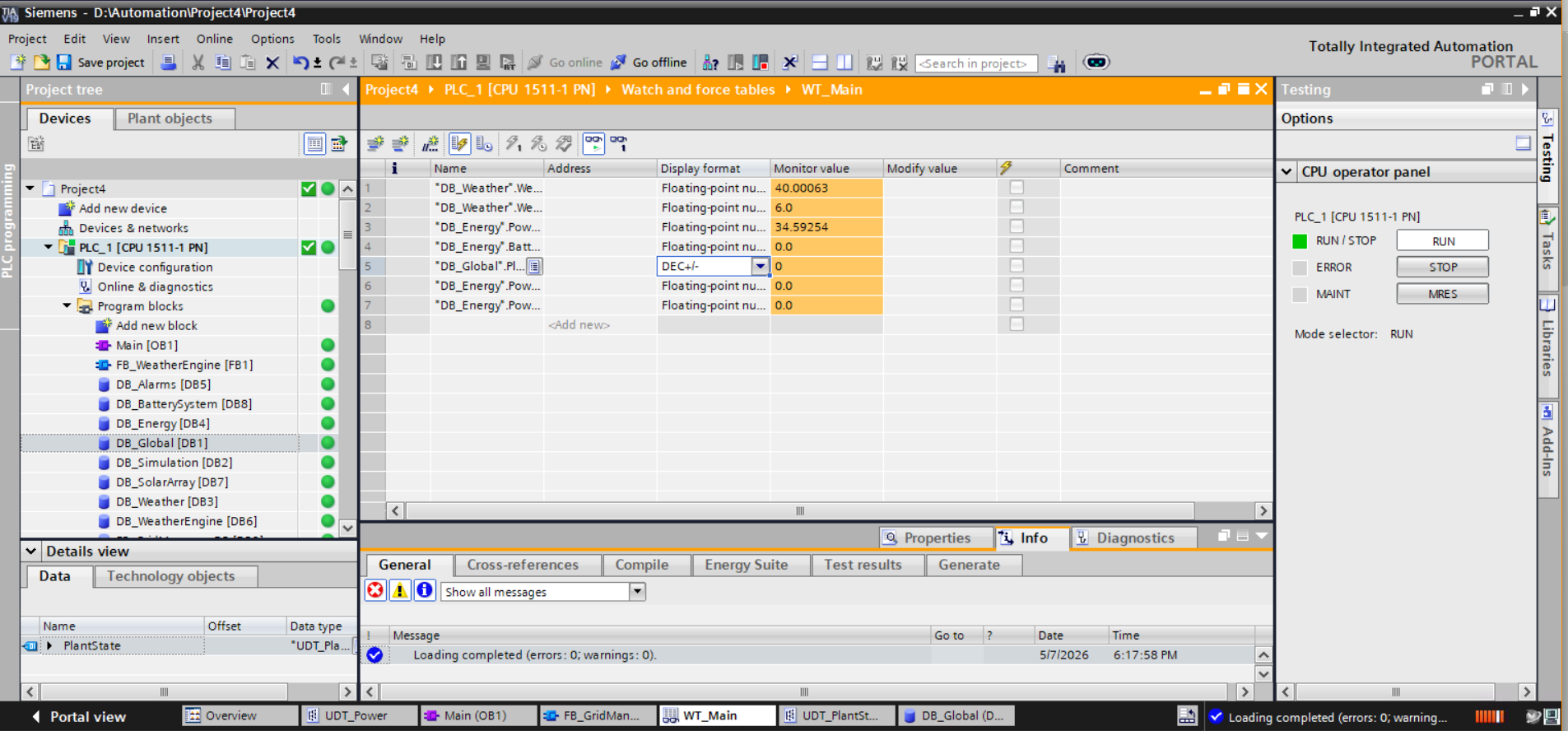Image resolution: width=1568 pixels, height=731 pixels.
Task: Tick modify checkbox in row 6
Action: [1017, 285]
